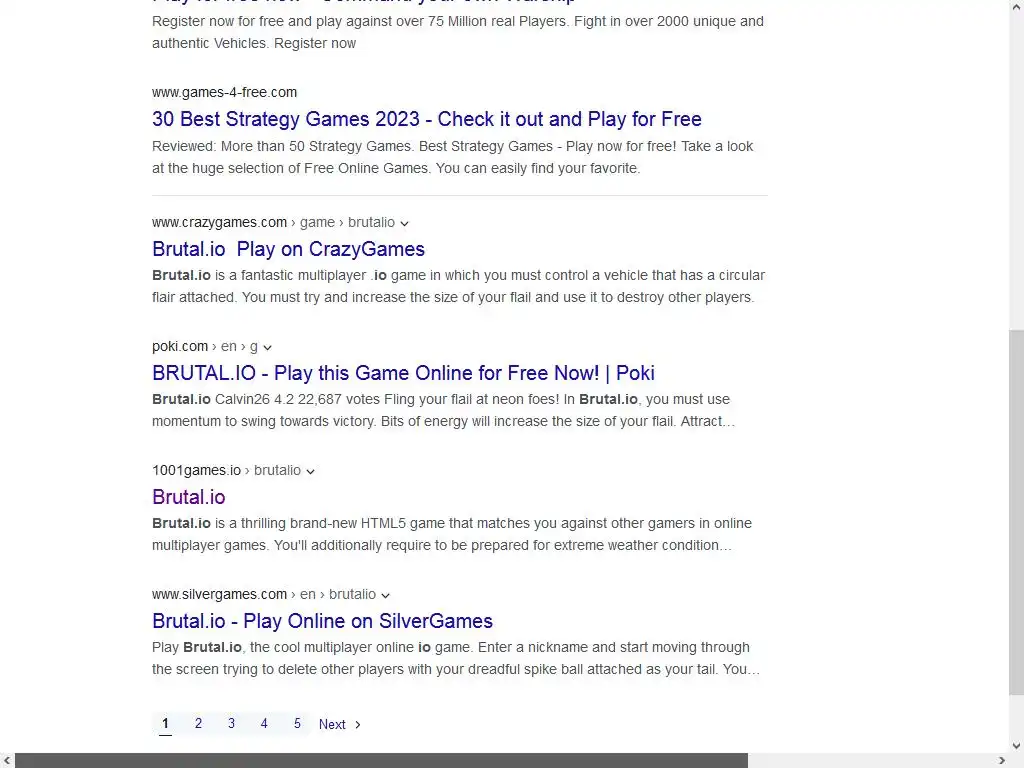Image resolution: width=1024 pixels, height=768 pixels.
Task: Click 'Brutal.io is a fantastic multiplayer' snippet
Action: [458, 286]
